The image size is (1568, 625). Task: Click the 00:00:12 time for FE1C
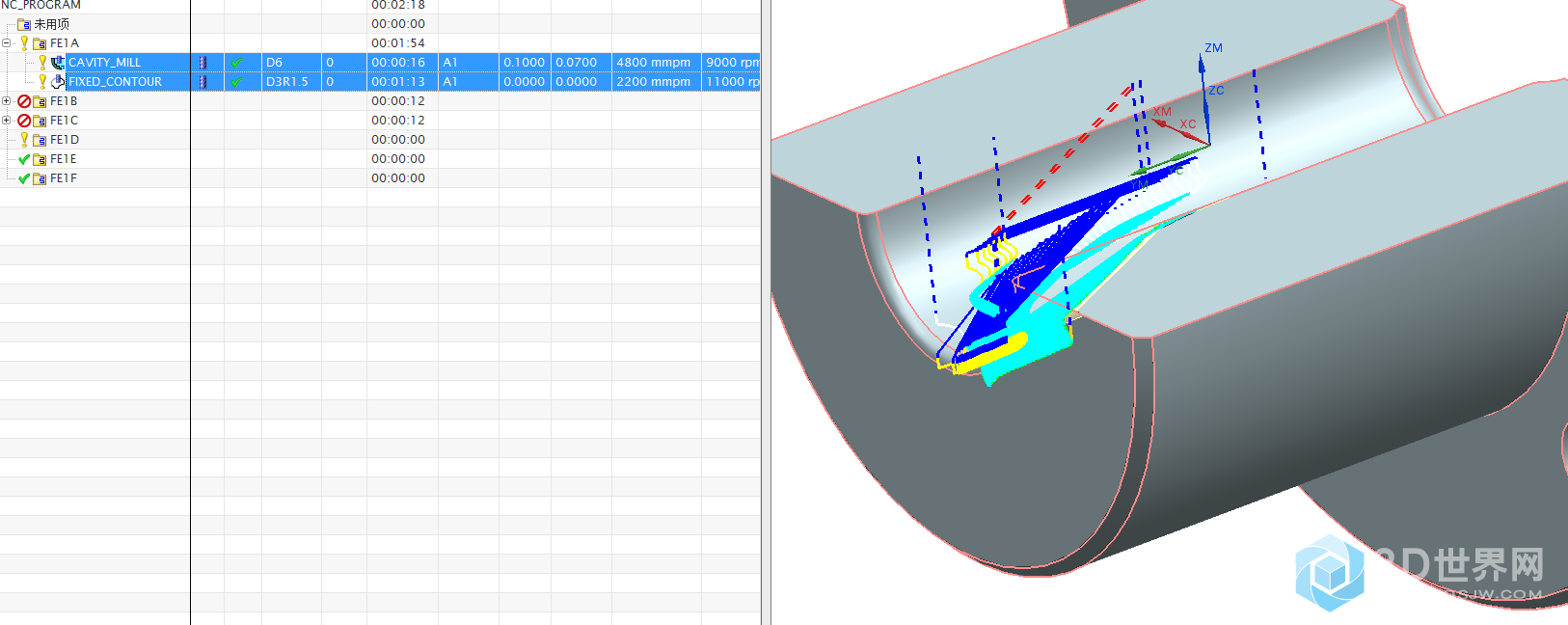coord(398,121)
